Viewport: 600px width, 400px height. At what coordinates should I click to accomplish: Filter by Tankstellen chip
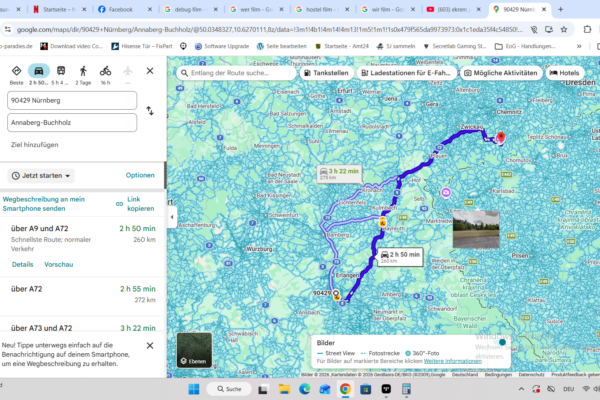click(326, 73)
